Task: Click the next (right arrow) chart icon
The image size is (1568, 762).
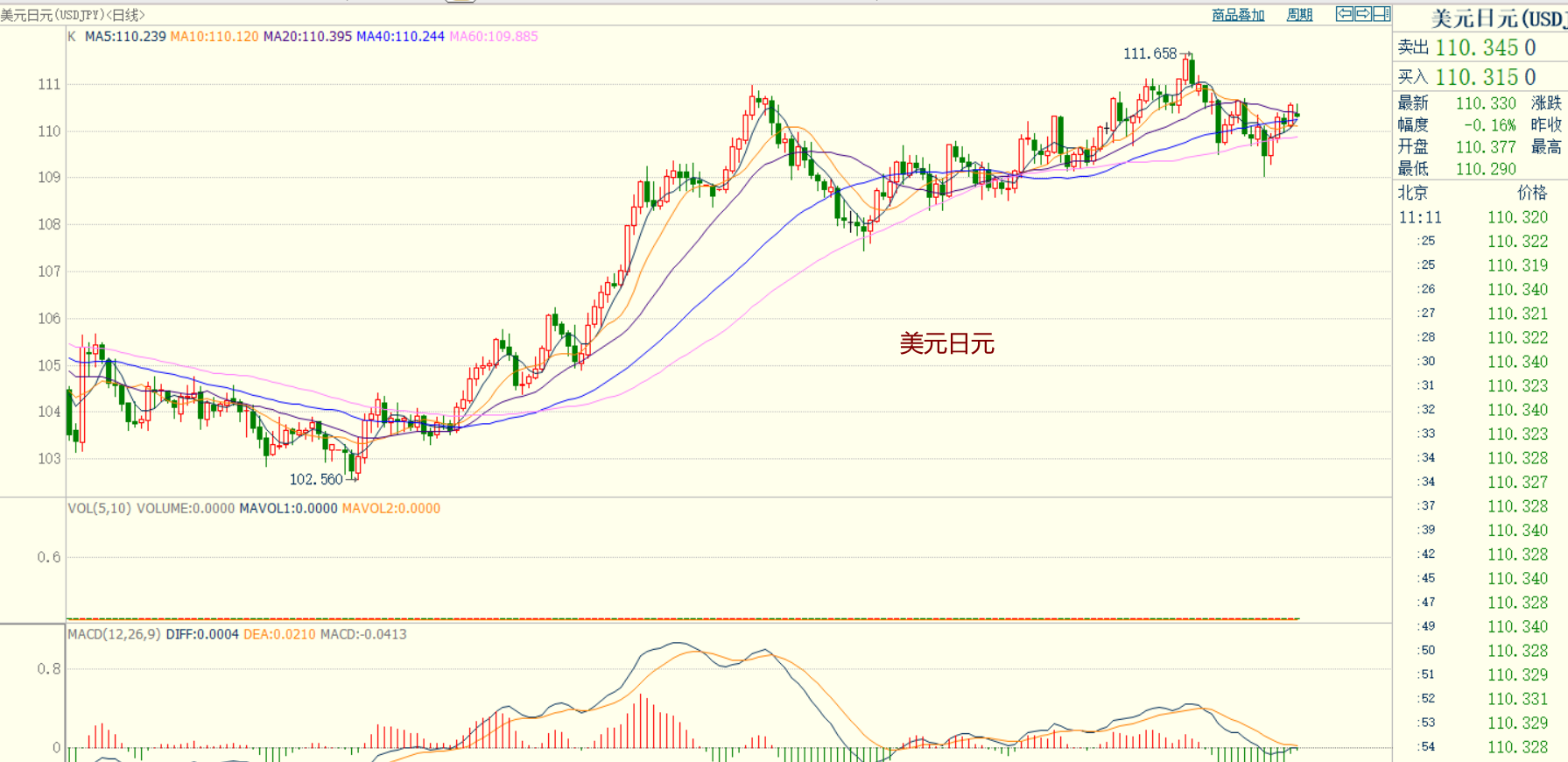Action: [1363, 13]
